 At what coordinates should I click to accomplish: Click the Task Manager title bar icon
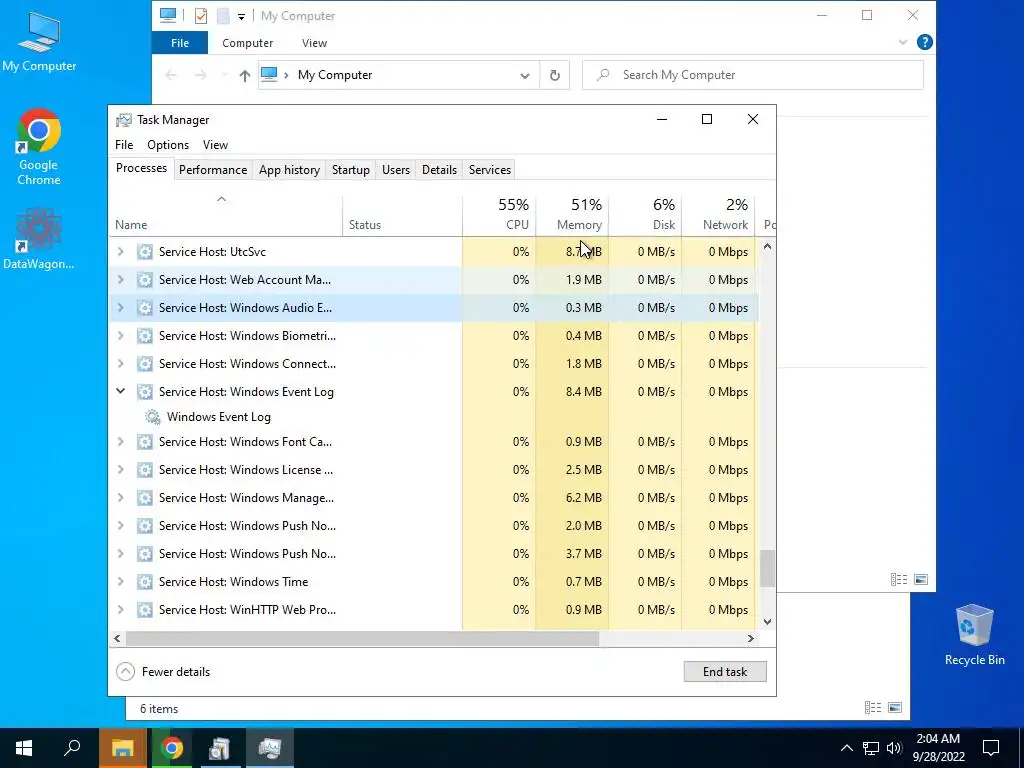pyautogui.click(x=123, y=120)
